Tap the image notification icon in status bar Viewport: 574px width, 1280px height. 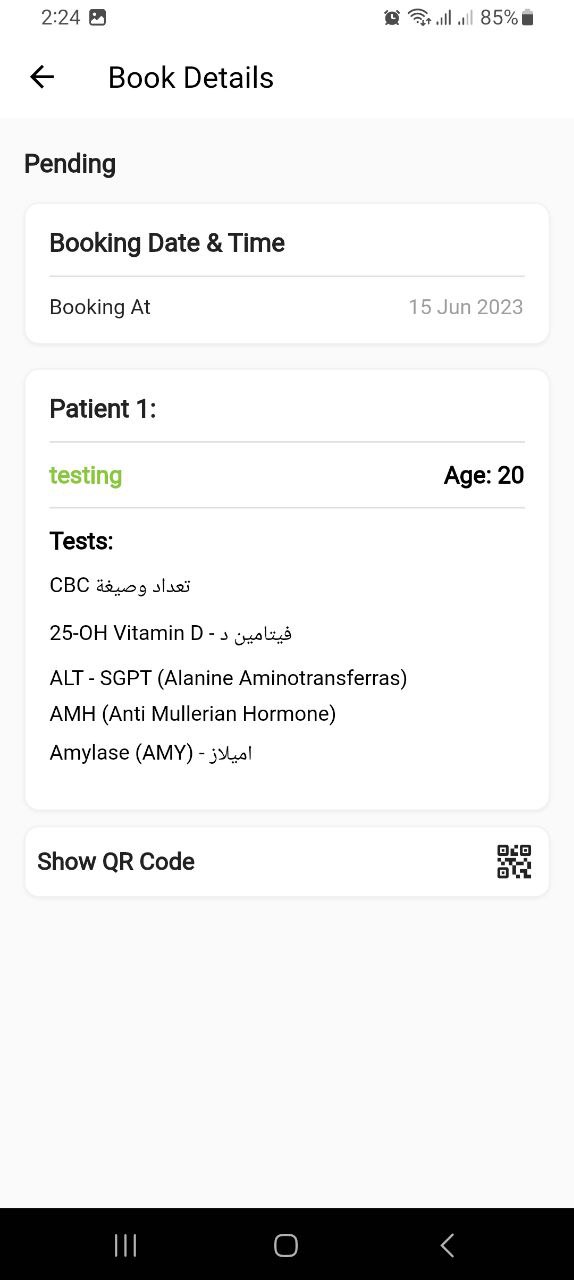click(x=97, y=17)
